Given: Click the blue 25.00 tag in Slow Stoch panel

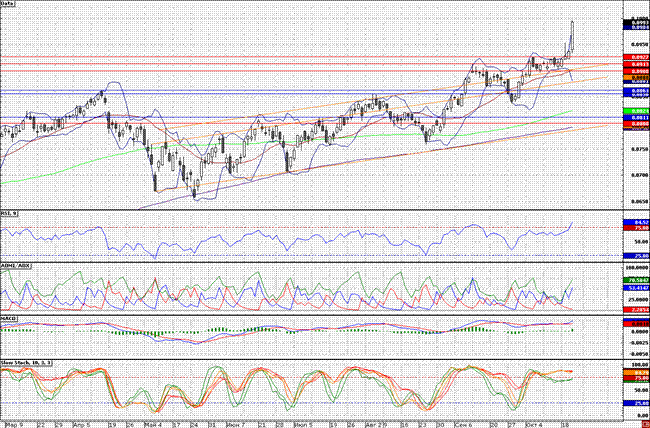Looking at the screenshot, I should [635, 404].
